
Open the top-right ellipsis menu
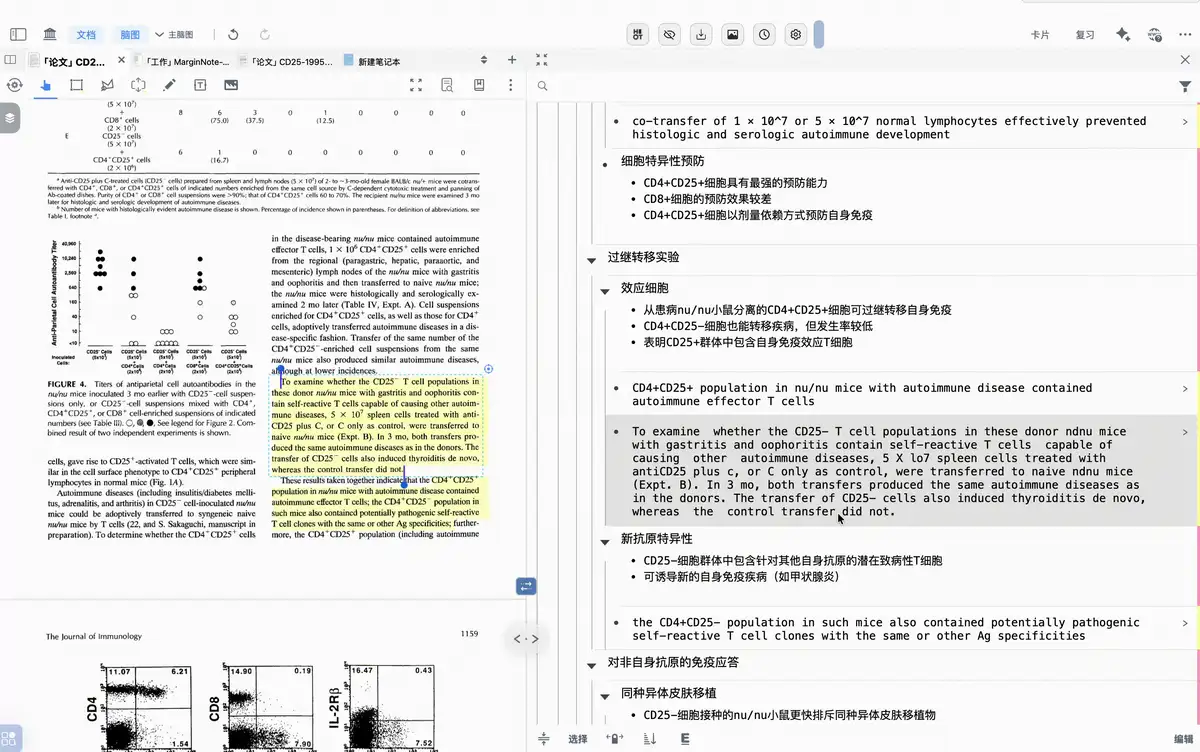(1185, 35)
